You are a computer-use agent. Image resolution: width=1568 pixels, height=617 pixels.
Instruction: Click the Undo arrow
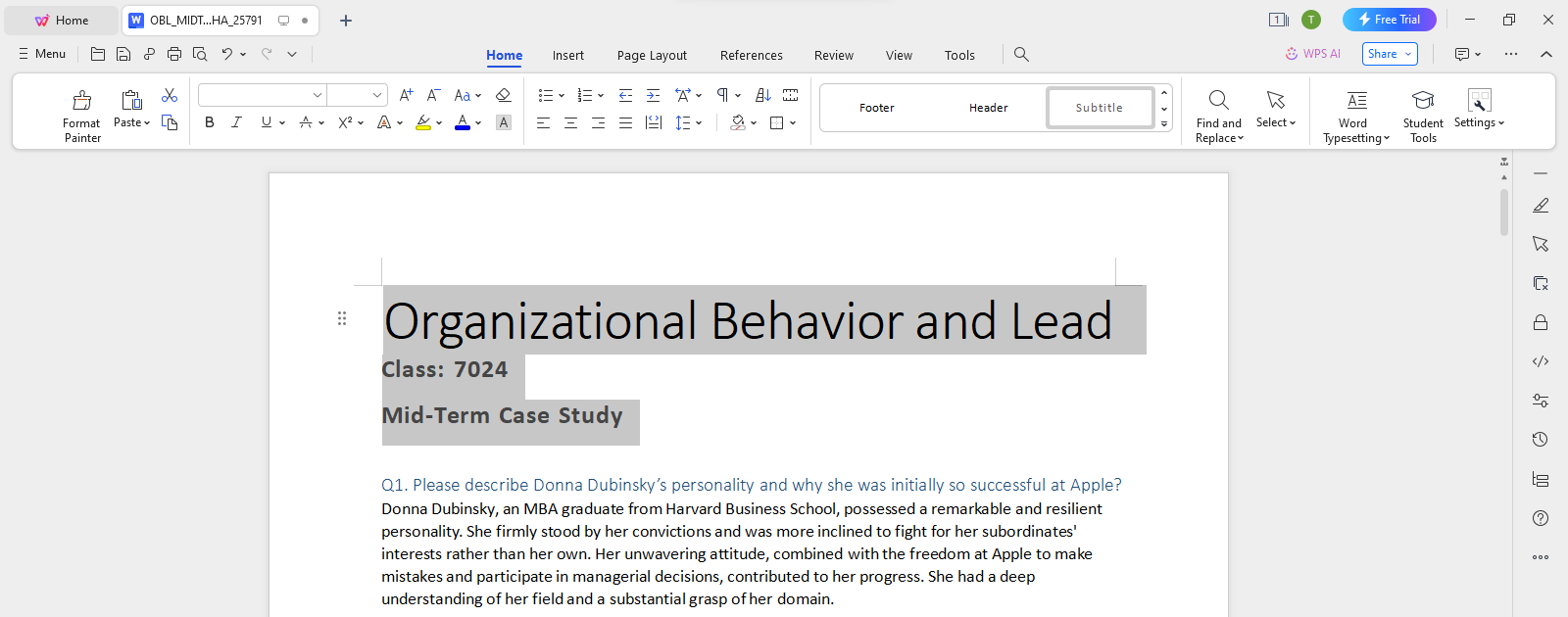[227, 54]
